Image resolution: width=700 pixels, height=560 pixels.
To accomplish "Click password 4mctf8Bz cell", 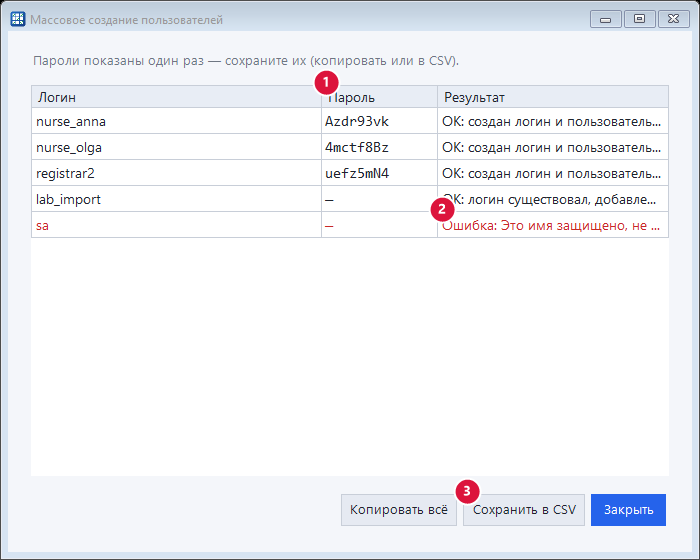I will [x=379, y=147].
